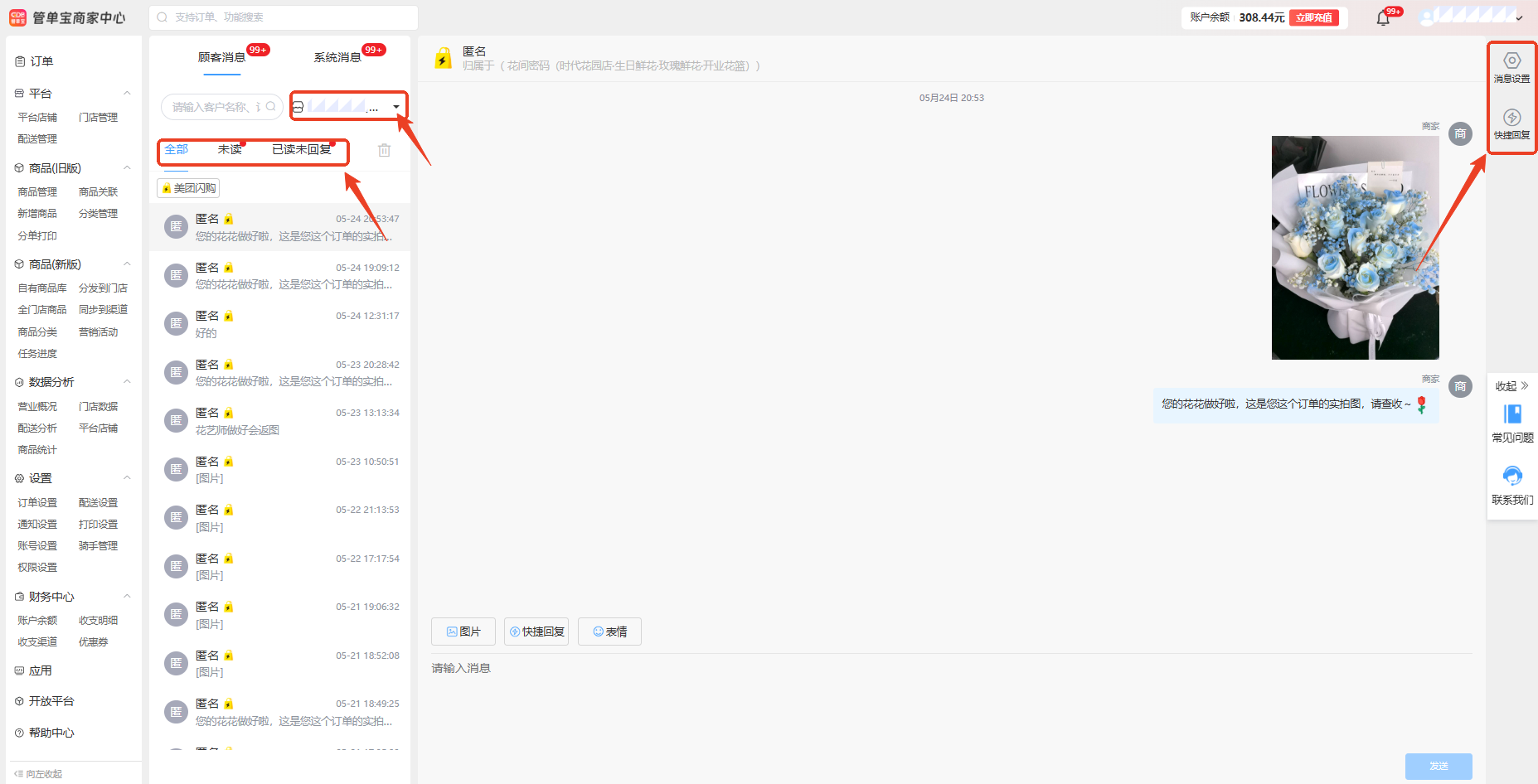Collapse the sidebar with 向左收起
Image resolution: width=1538 pixels, height=784 pixels.
pyautogui.click(x=38, y=774)
